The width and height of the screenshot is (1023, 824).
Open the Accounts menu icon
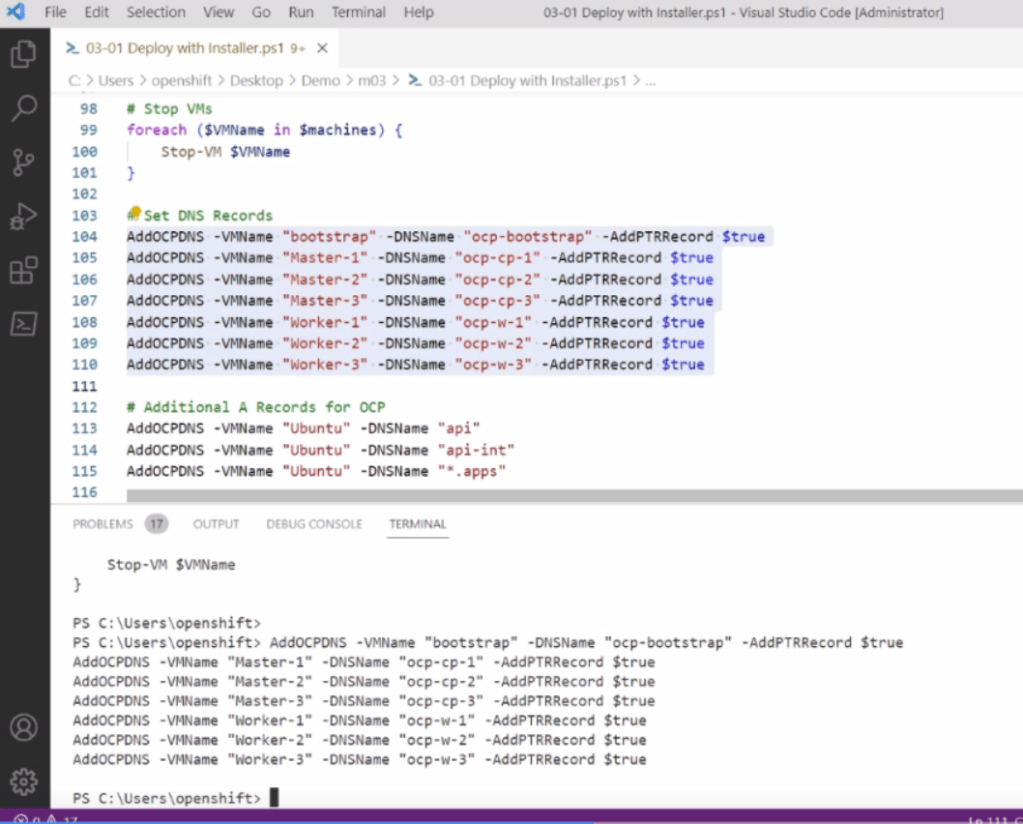23,727
